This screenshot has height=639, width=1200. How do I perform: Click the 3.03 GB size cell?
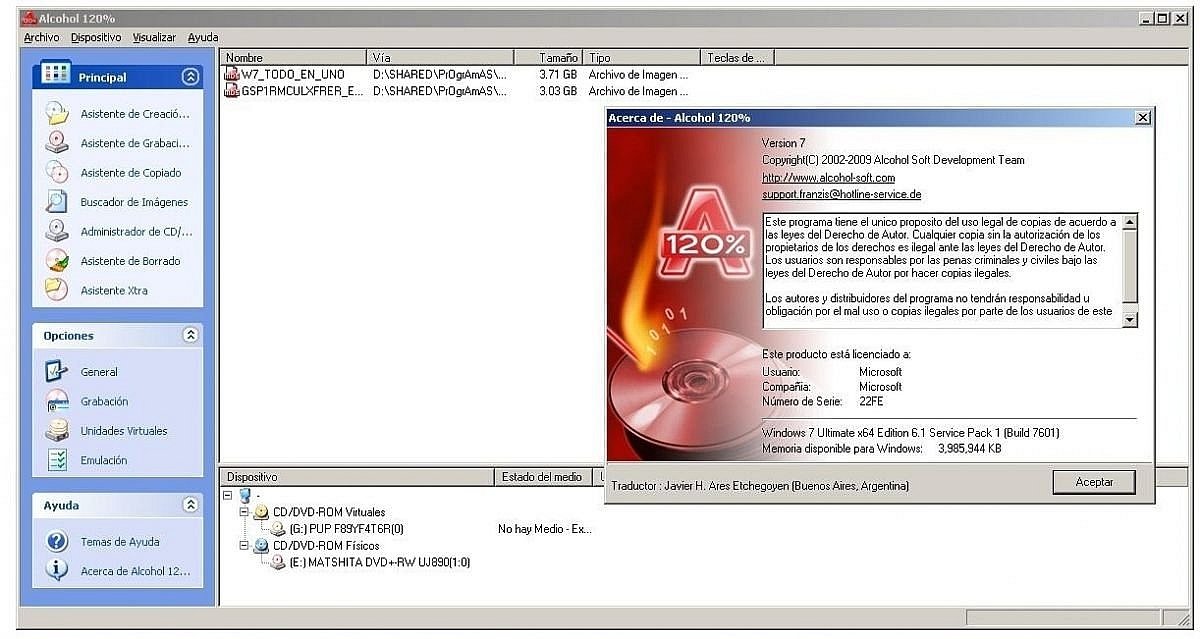pos(557,91)
